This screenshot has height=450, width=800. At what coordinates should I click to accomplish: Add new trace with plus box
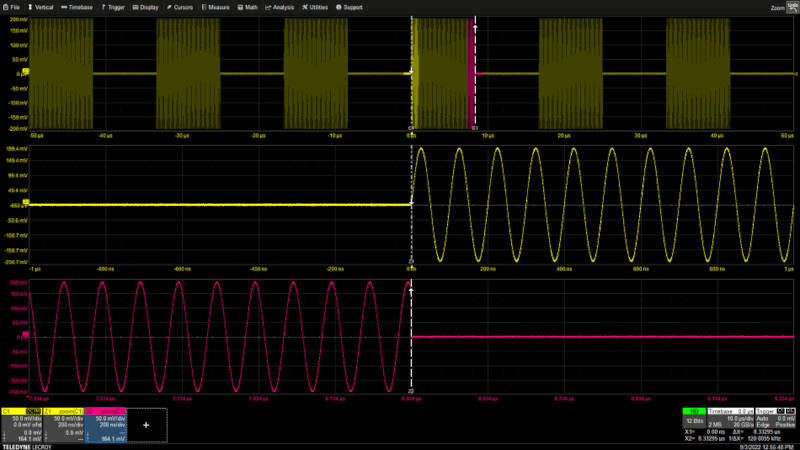pyautogui.click(x=146, y=425)
